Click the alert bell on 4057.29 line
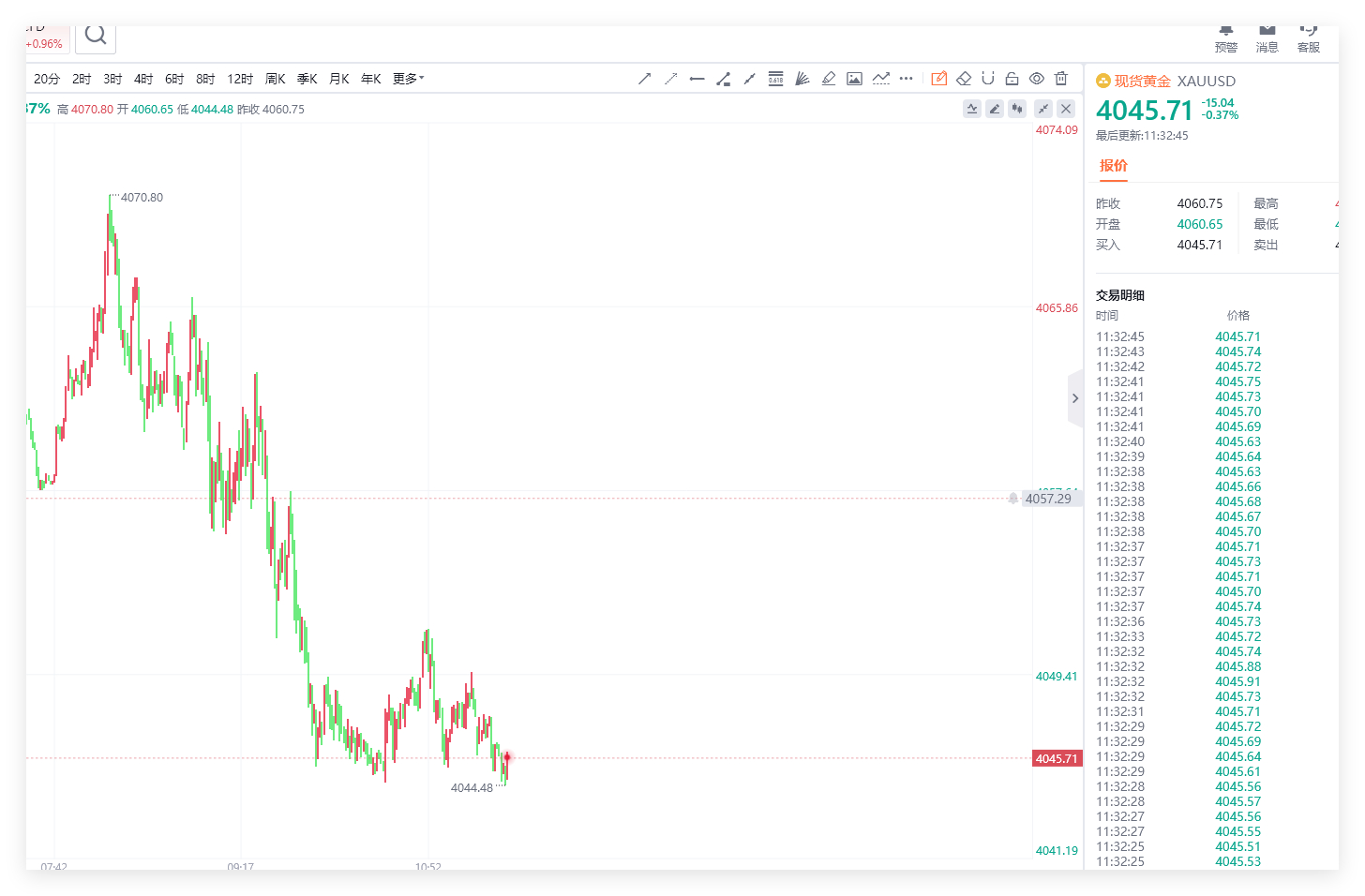Screen dimensions: 1365x896 [1013, 499]
